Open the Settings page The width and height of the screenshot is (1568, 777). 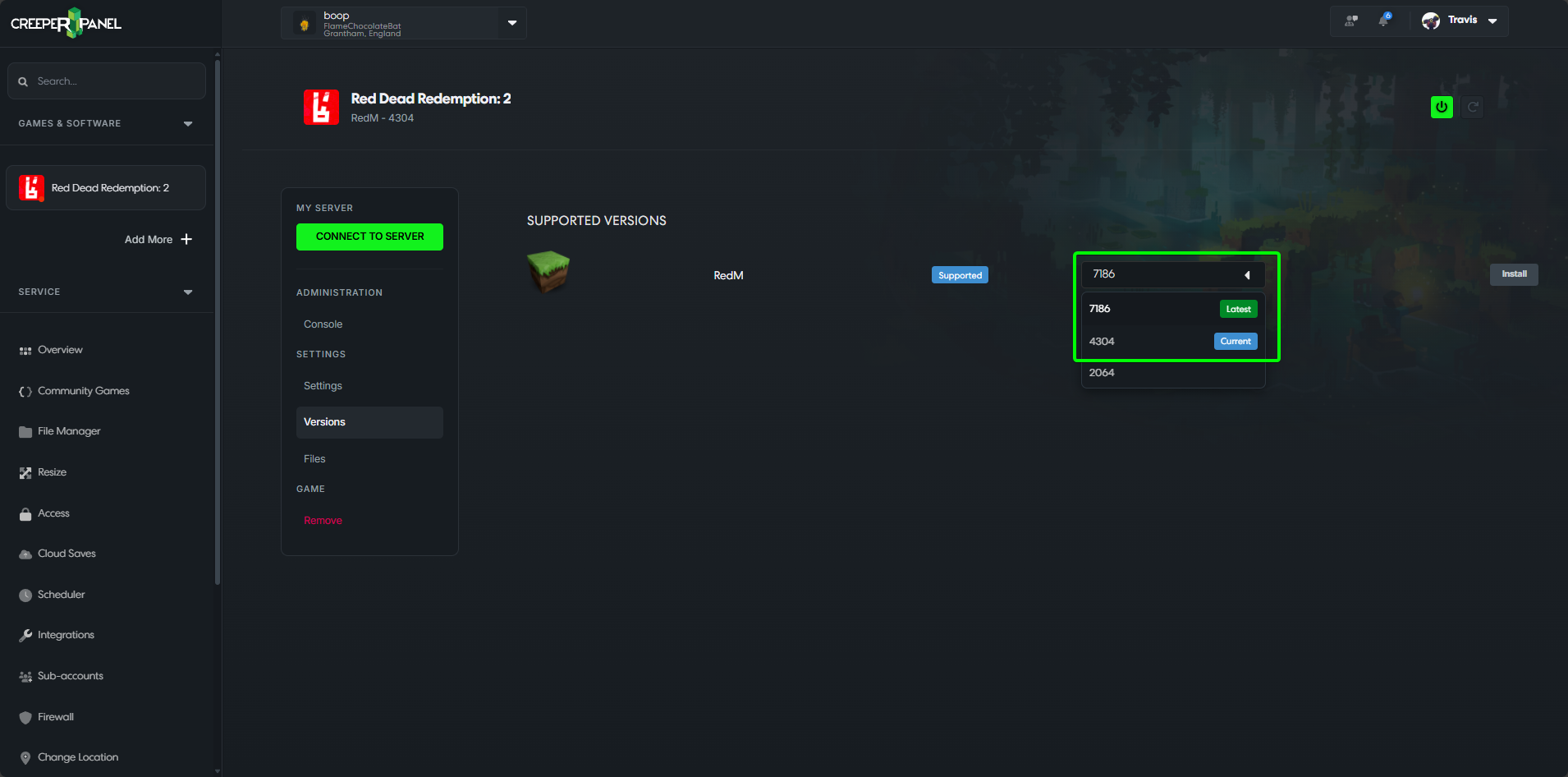[x=323, y=386]
